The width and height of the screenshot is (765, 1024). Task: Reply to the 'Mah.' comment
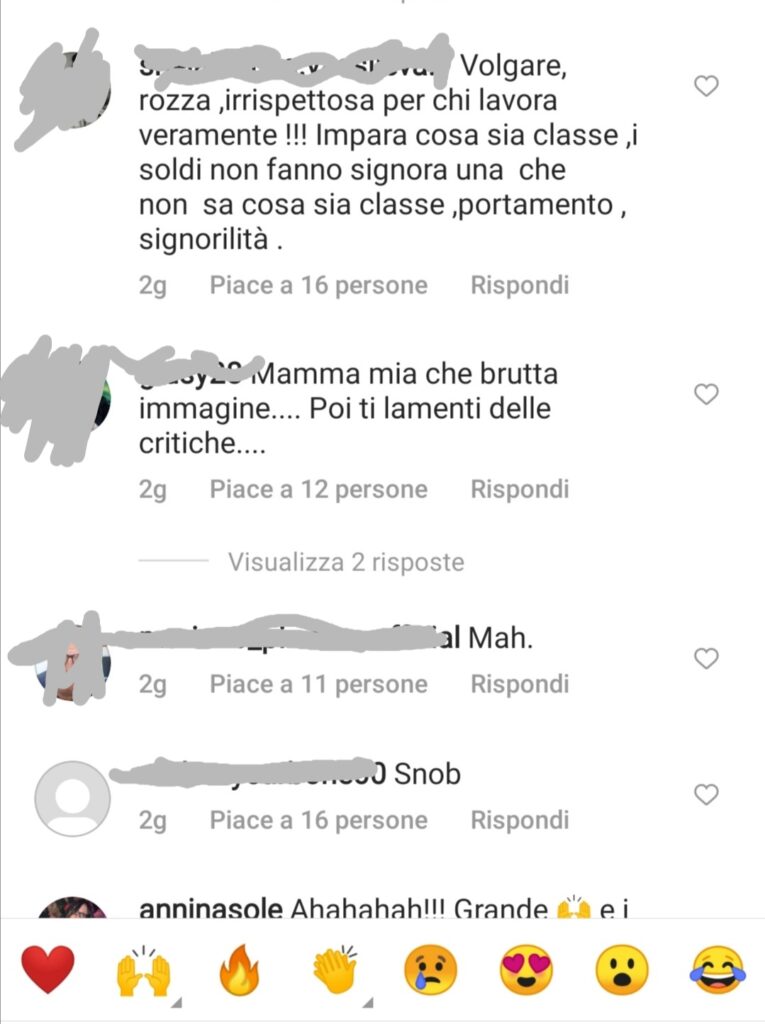[520, 684]
